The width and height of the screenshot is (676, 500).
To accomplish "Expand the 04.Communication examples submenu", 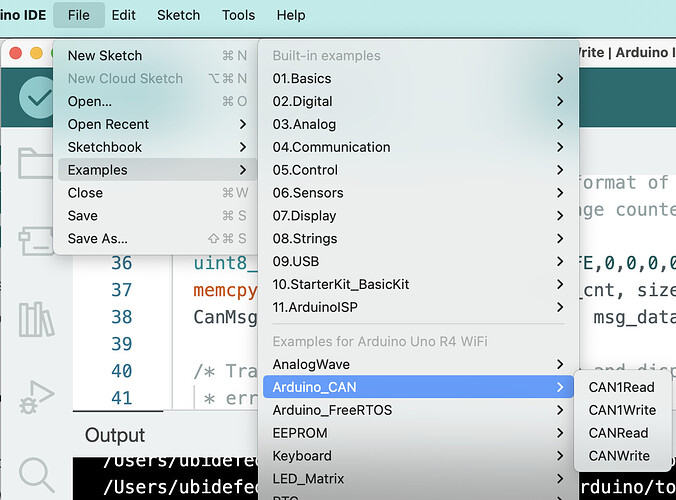I will click(x=418, y=147).
